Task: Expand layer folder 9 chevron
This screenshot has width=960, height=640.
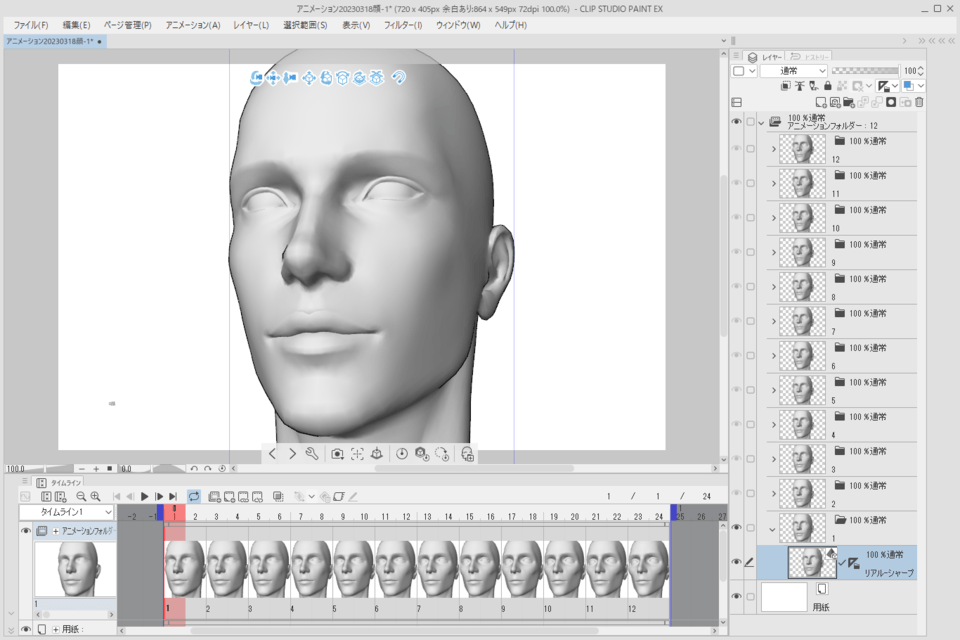Action: [x=773, y=252]
